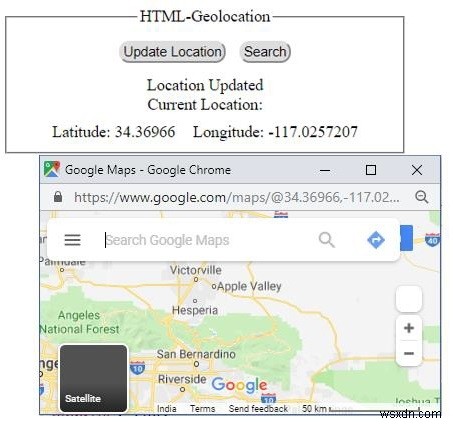Screen dimensions: 453x424
Task: Click Riverside label on the map
Action: (182, 379)
